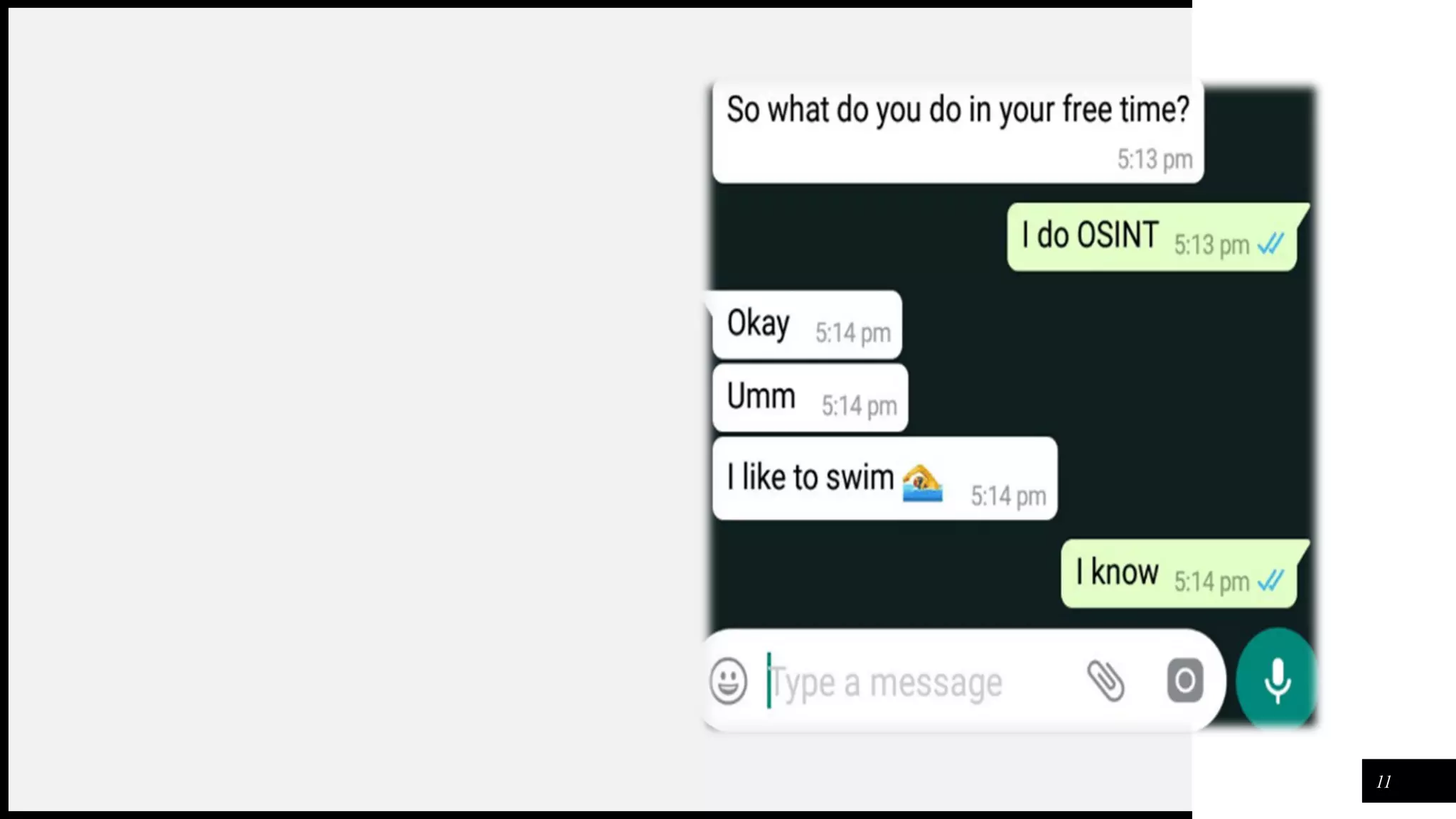Select the 'Umm' message bubble
The width and height of the screenshot is (1456, 819).
[810, 397]
